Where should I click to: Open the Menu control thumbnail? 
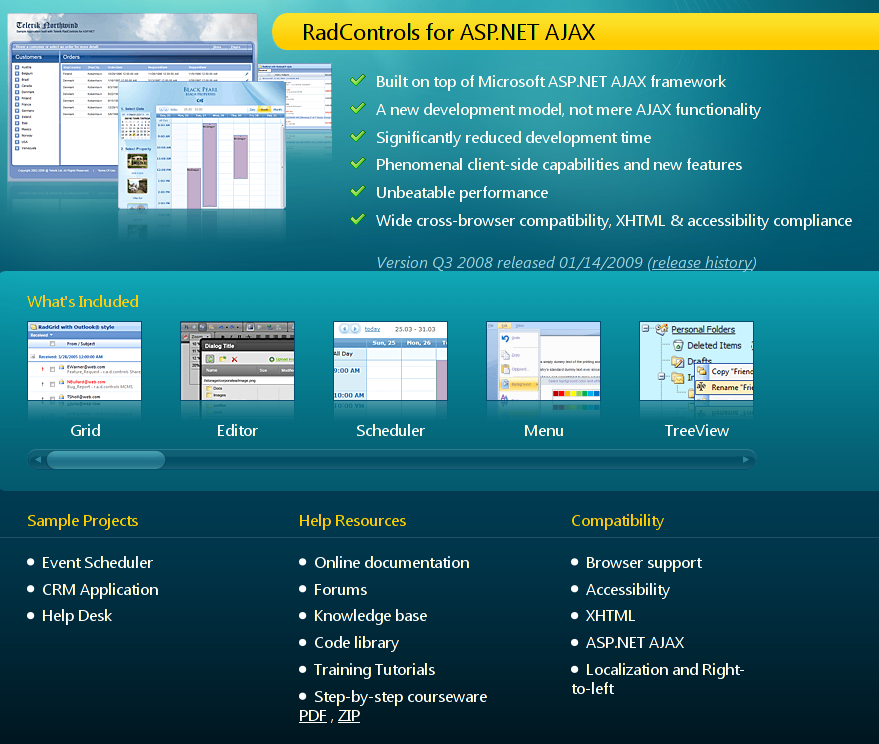tap(544, 361)
